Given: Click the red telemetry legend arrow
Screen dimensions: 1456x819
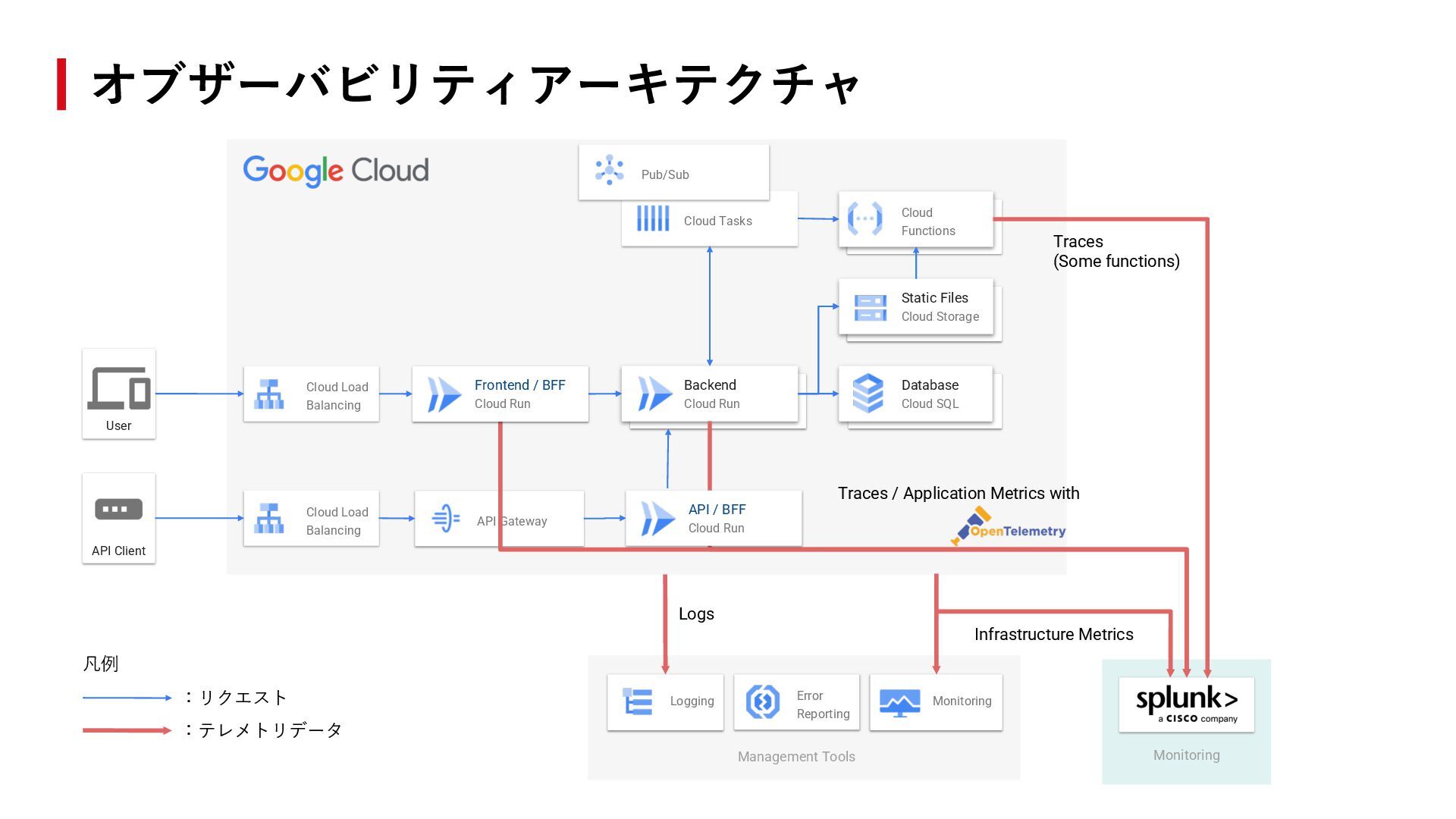Looking at the screenshot, I should (127, 730).
